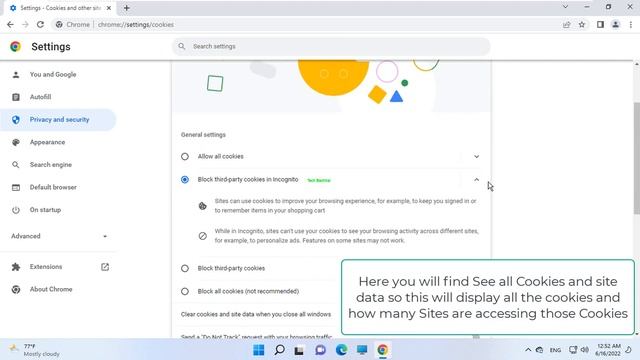Show hidden system tray icons
The width and height of the screenshot is (640, 360).
[x=528, y=350]
